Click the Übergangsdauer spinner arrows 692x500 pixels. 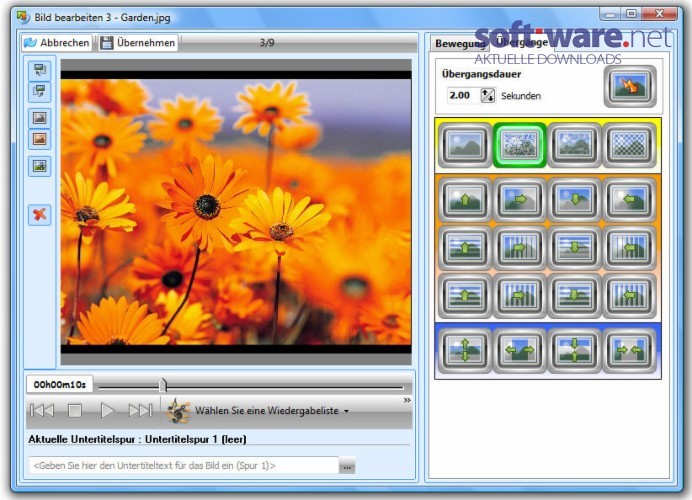[488, 95]
